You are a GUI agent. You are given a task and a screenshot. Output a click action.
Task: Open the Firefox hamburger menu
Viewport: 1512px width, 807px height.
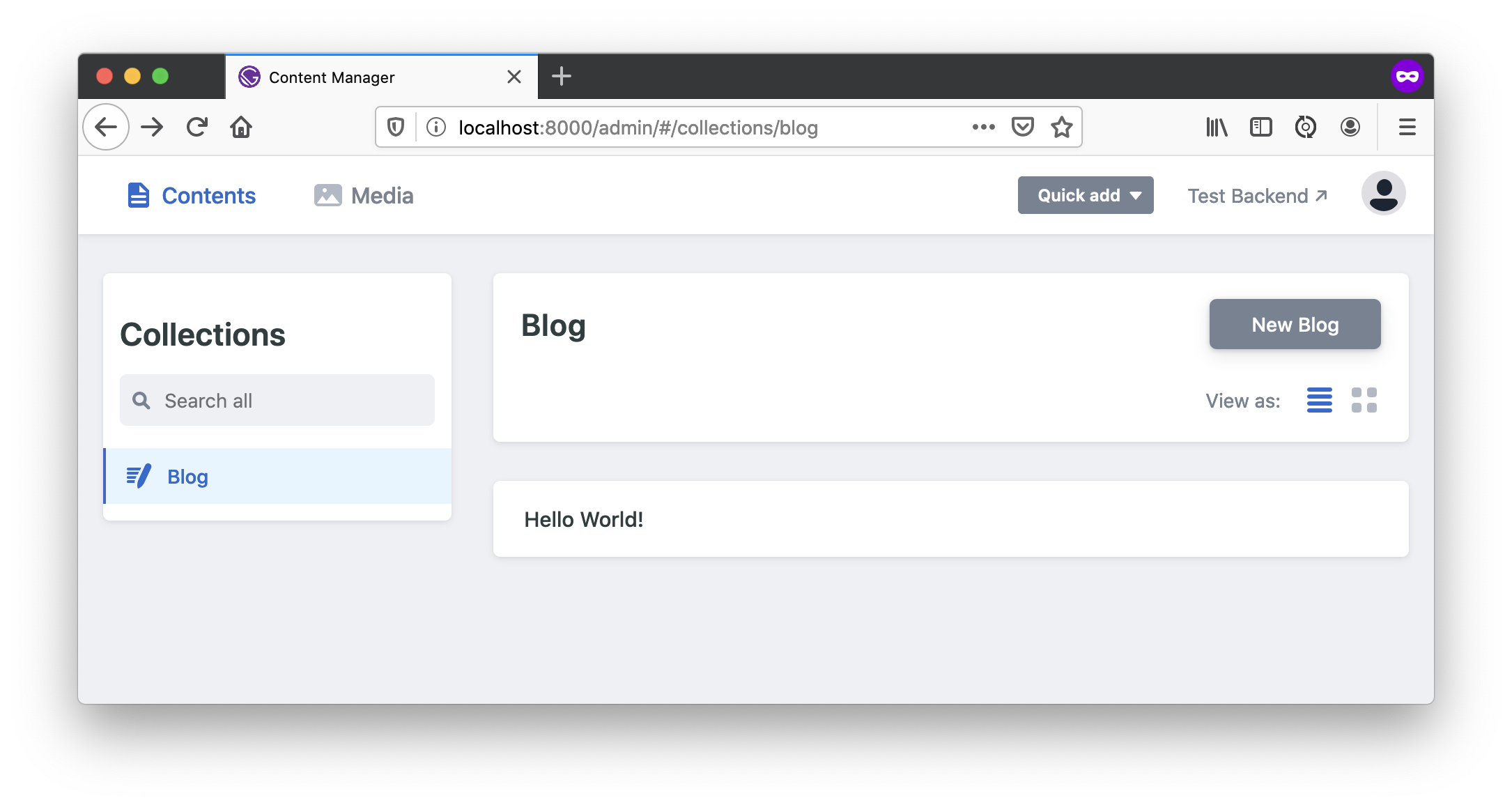1407,127
